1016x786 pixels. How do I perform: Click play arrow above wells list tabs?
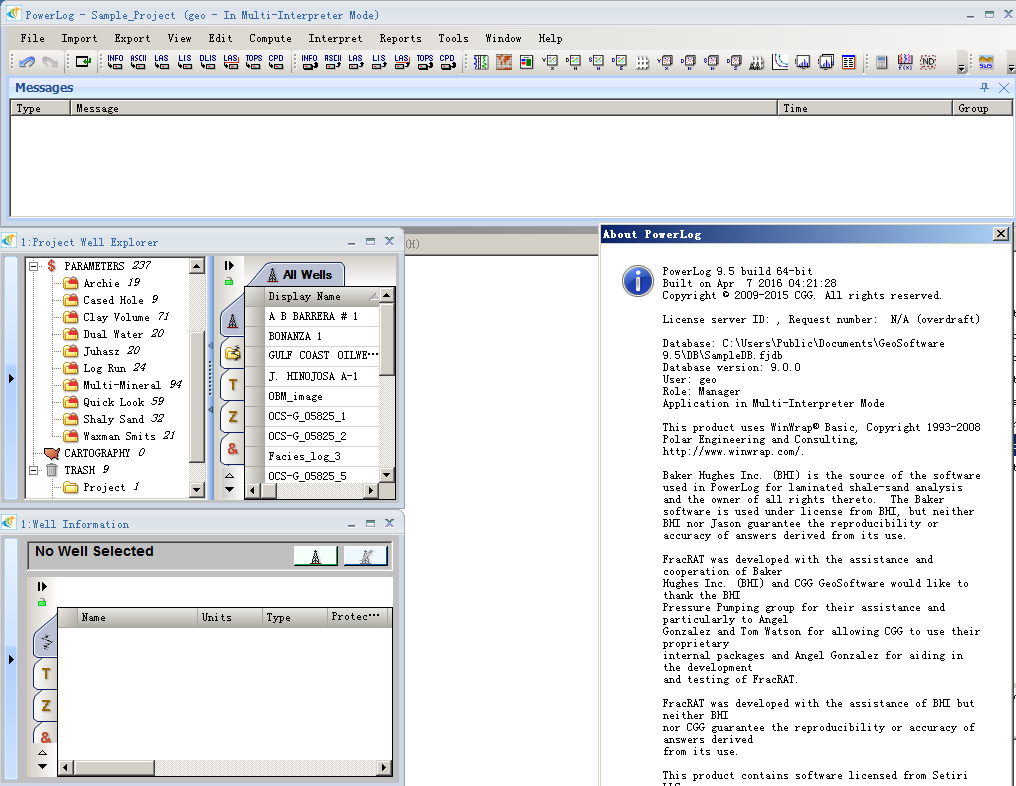pyautogui.click(x=229, y=266)
